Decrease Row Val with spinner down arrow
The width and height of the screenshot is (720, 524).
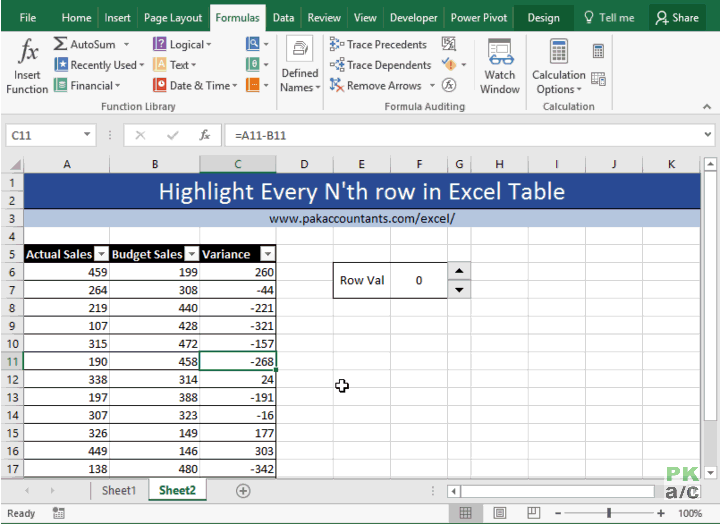(459, 290)
